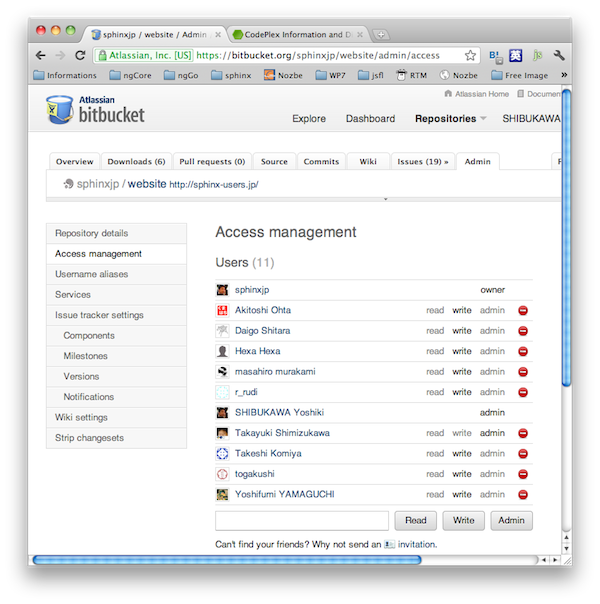Set masahiro murakami's access to read
This screenshot has height=604, width=600.
click(x=435, y=372)
